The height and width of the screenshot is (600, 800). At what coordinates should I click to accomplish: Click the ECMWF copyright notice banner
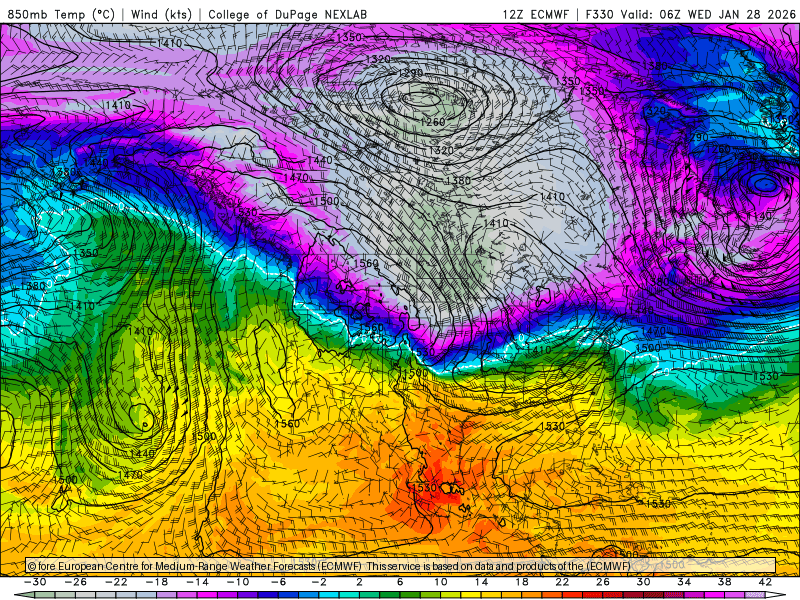(401, 566)
